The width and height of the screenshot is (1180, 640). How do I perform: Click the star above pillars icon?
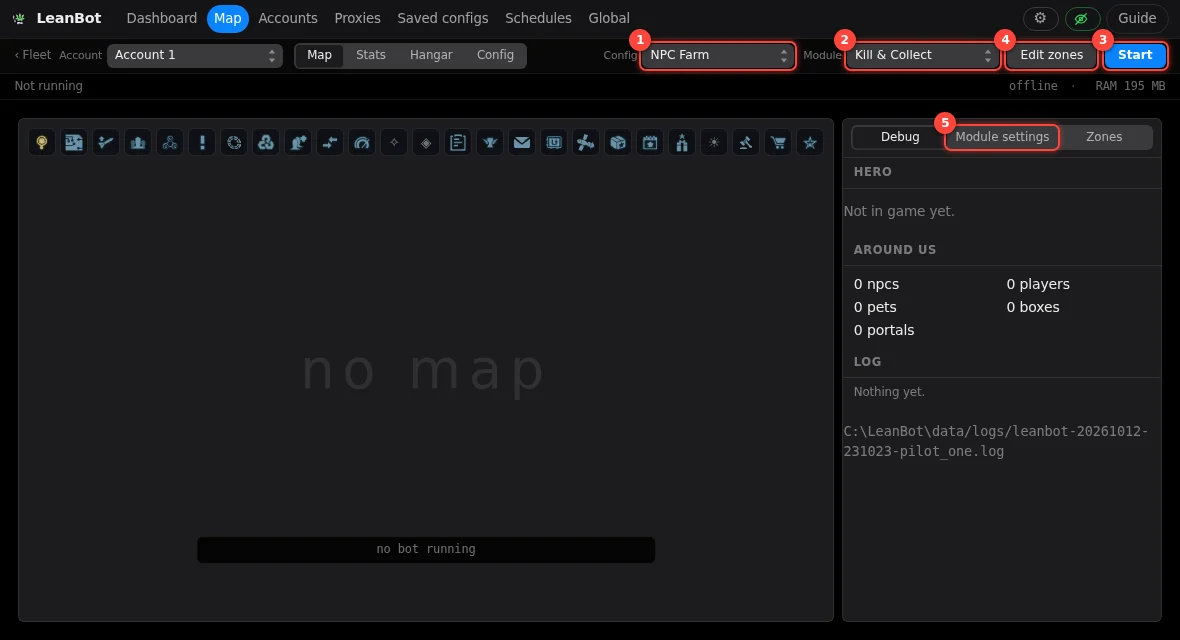click(682, 142)
